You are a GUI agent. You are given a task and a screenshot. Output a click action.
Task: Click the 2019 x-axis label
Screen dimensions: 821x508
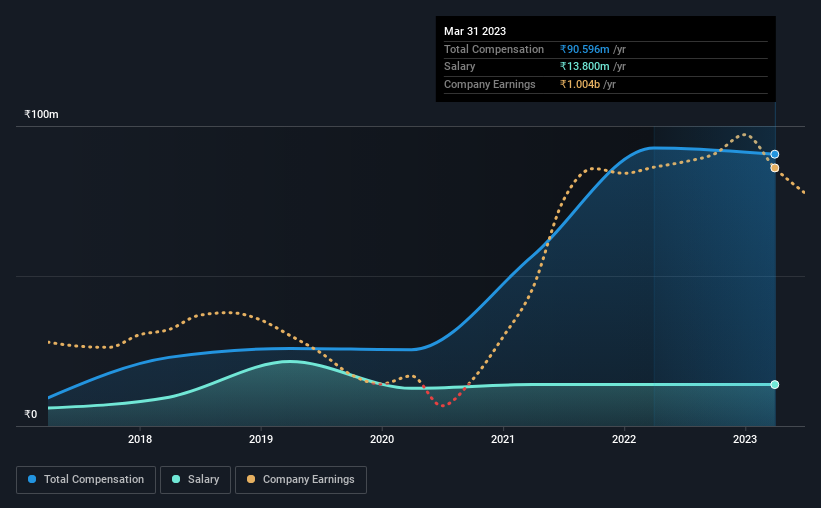[x=261, y=439]
